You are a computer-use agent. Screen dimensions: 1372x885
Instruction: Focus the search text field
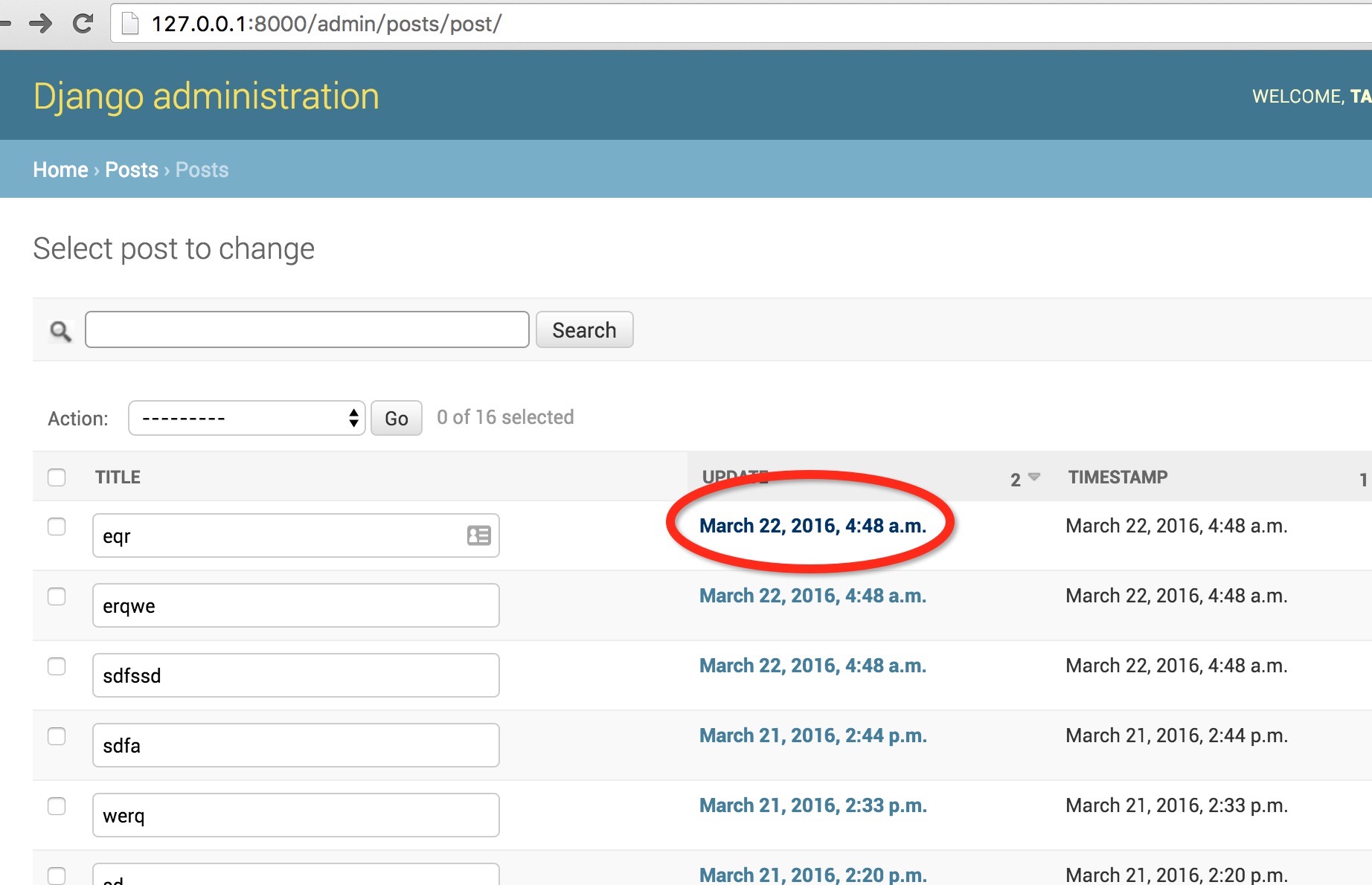307,329
